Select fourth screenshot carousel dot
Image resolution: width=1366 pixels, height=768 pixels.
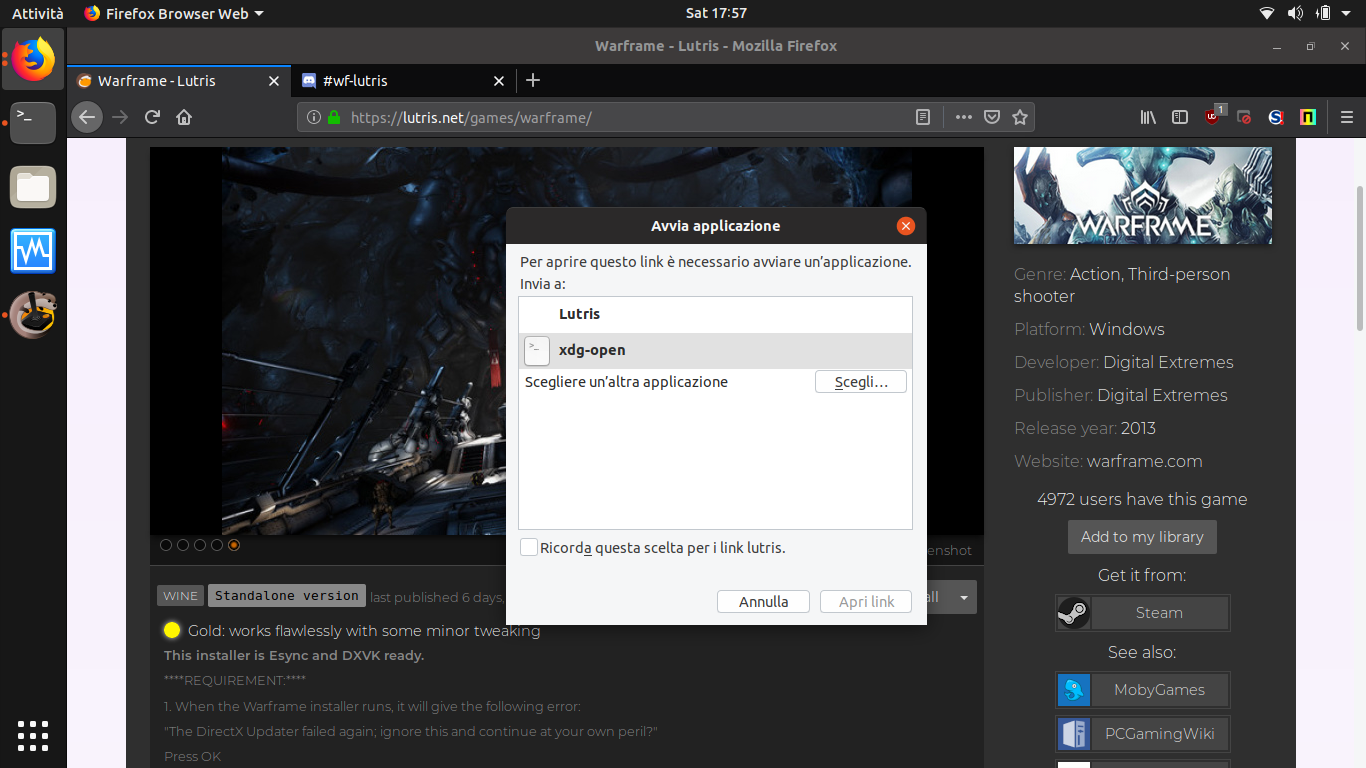tap(217, 545)
